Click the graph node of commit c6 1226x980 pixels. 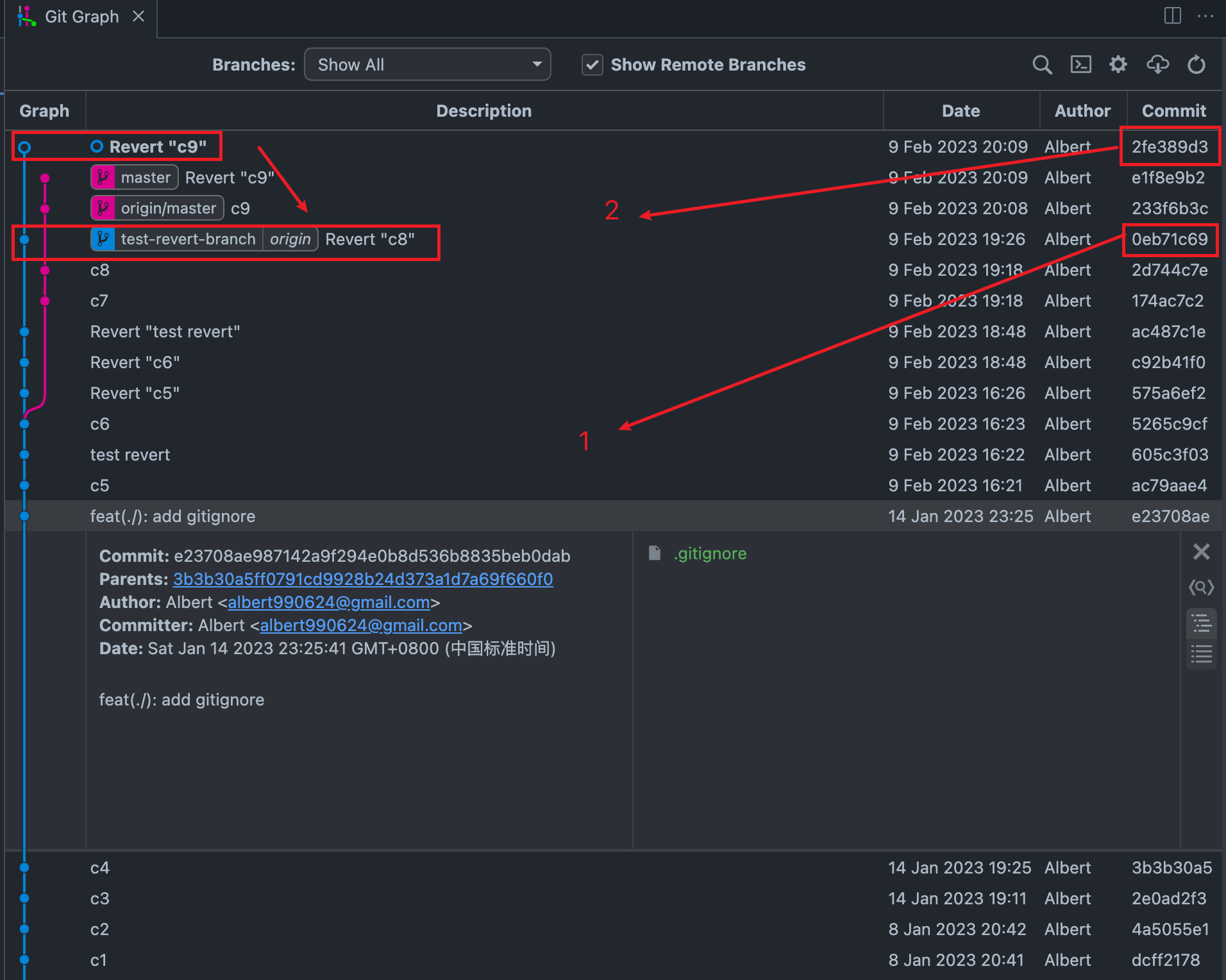(x=24, y=424)
